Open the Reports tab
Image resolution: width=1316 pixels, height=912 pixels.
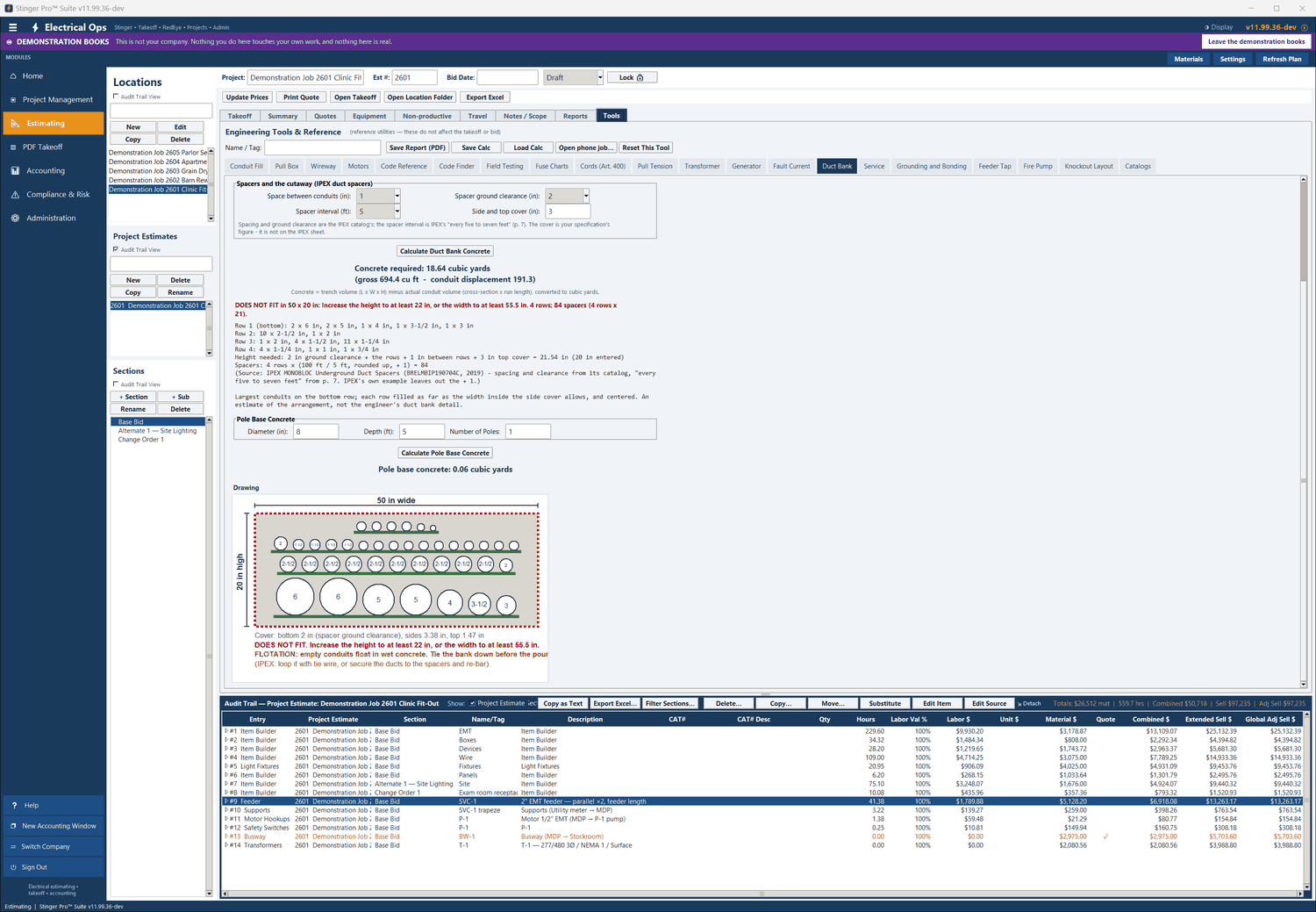coord(576,116)
